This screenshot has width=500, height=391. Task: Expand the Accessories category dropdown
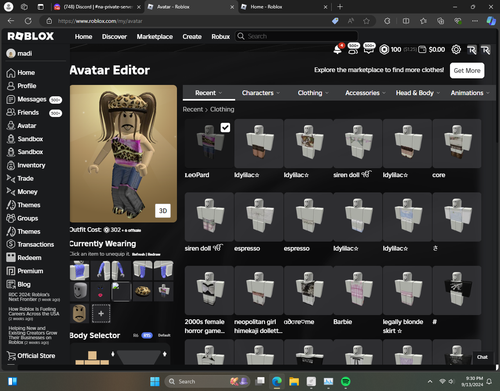click(365, 93)
